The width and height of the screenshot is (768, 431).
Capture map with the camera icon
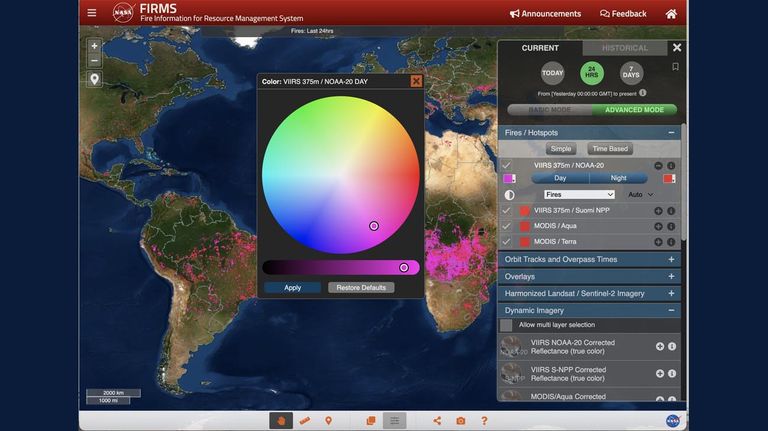(x=461, y=421)
